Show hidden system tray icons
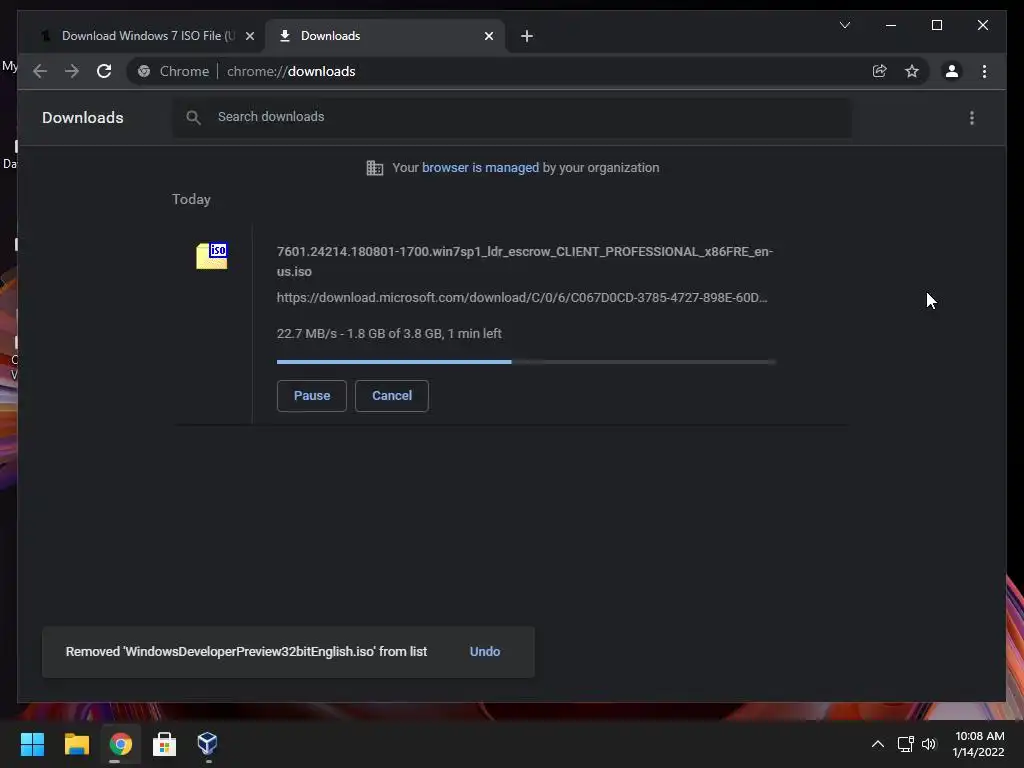The image size is (1024, 768). [x=878, y=744]
